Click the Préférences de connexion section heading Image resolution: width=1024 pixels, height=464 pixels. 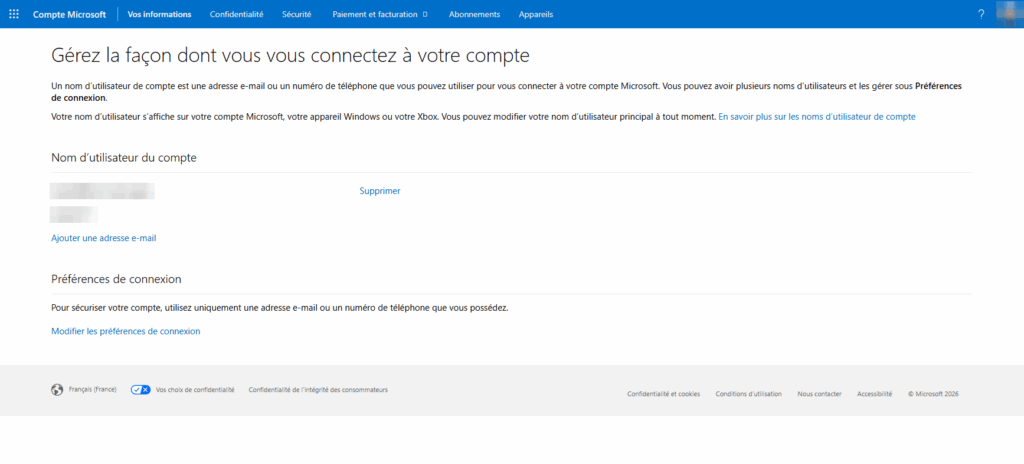pyautogui.click(x=116, y=279)
